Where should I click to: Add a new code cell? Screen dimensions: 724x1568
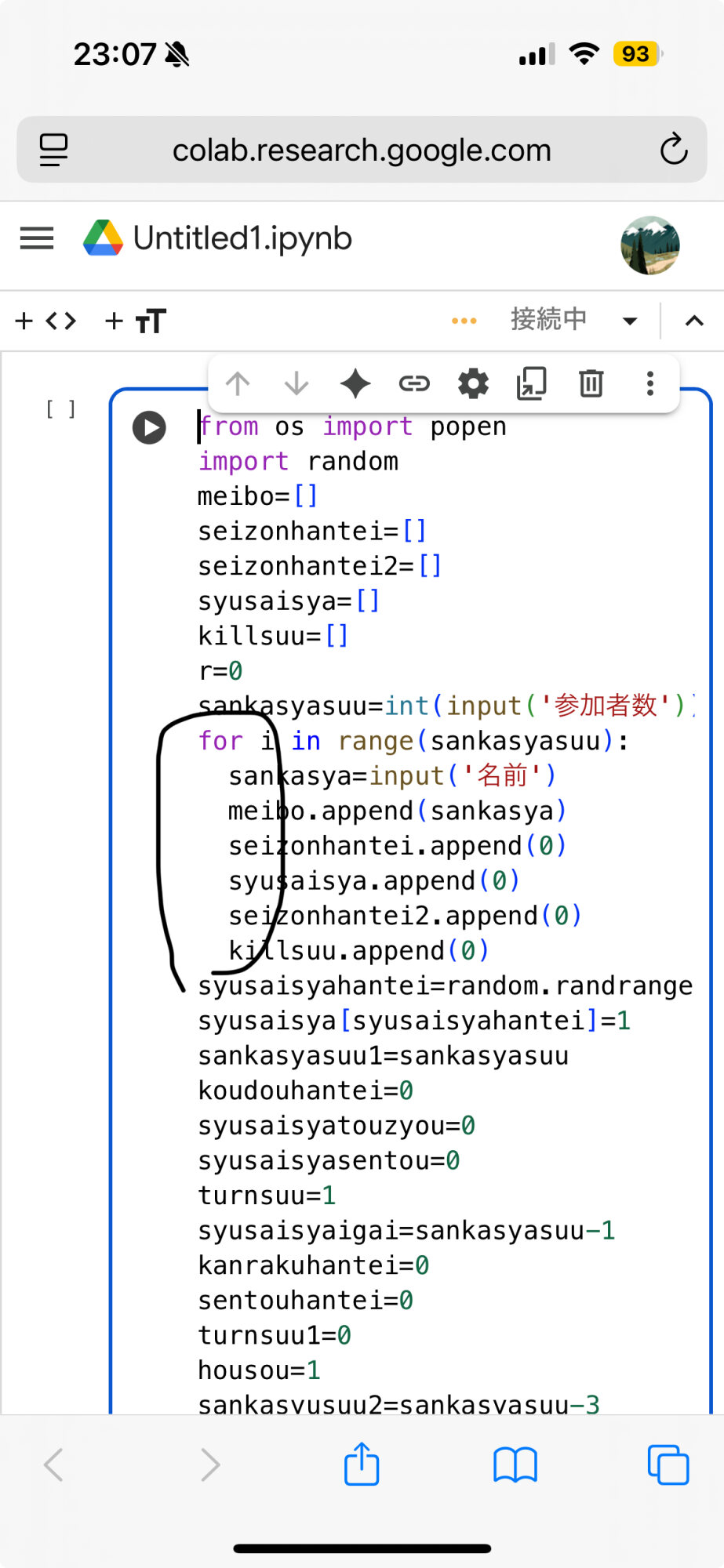(45, 321)
